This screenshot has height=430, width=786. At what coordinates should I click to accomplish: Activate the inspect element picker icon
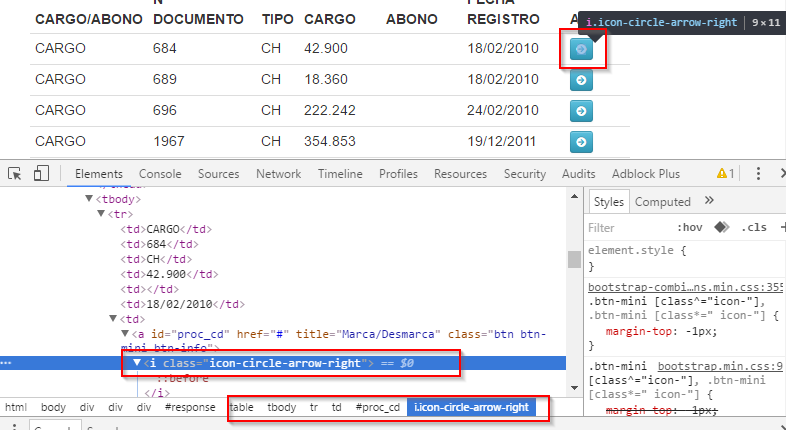coord(15,174)
